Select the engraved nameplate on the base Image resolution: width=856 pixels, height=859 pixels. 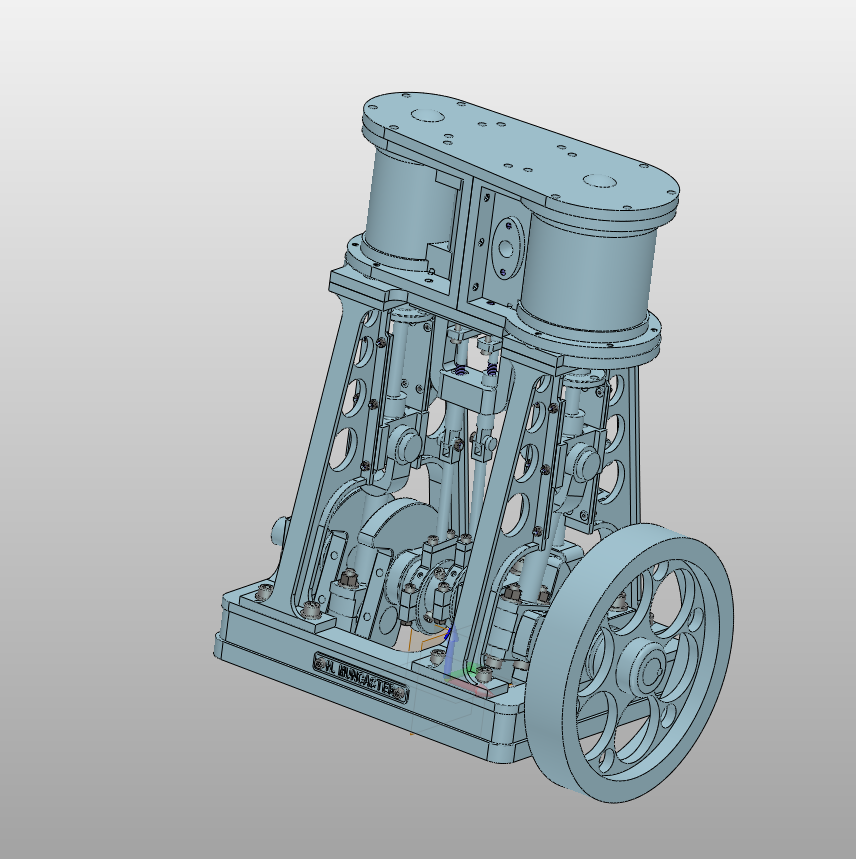[x=361, y=678]
